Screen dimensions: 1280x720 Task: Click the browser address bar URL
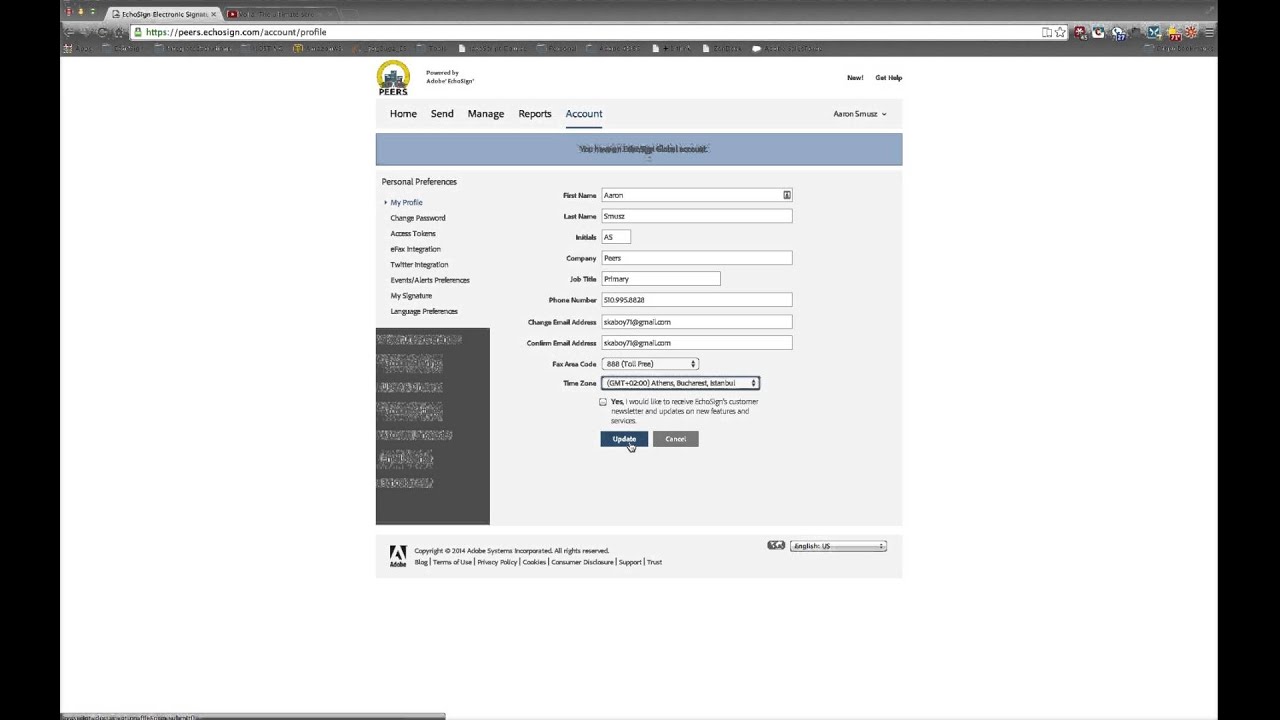[x=236, y=32]
